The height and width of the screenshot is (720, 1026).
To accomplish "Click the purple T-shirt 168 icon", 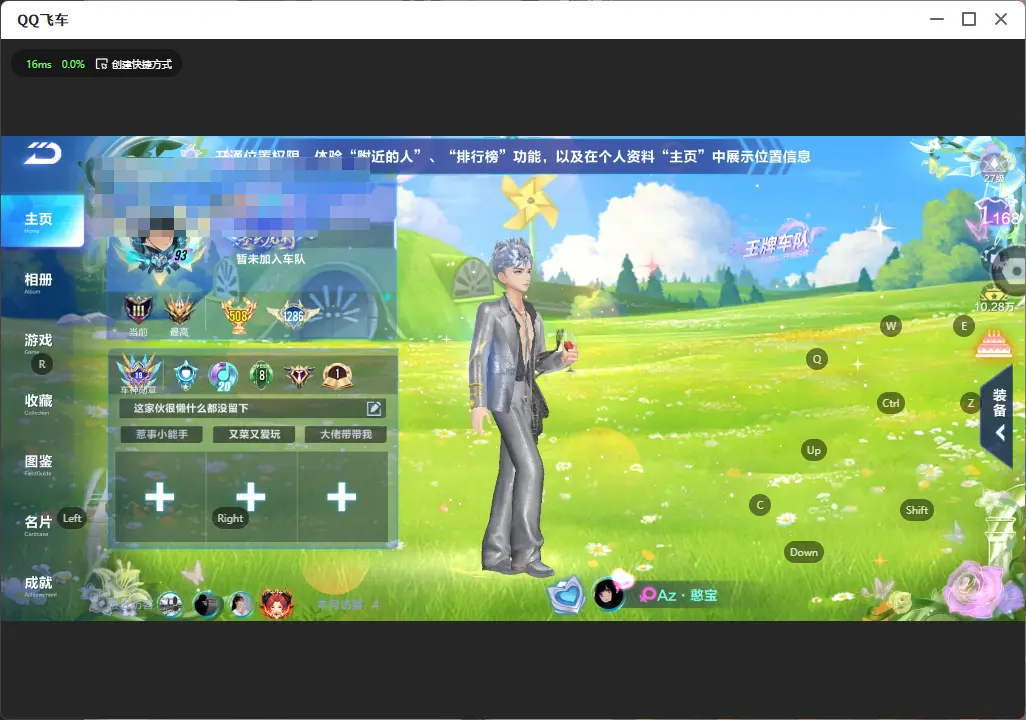I will pos(998,213).
